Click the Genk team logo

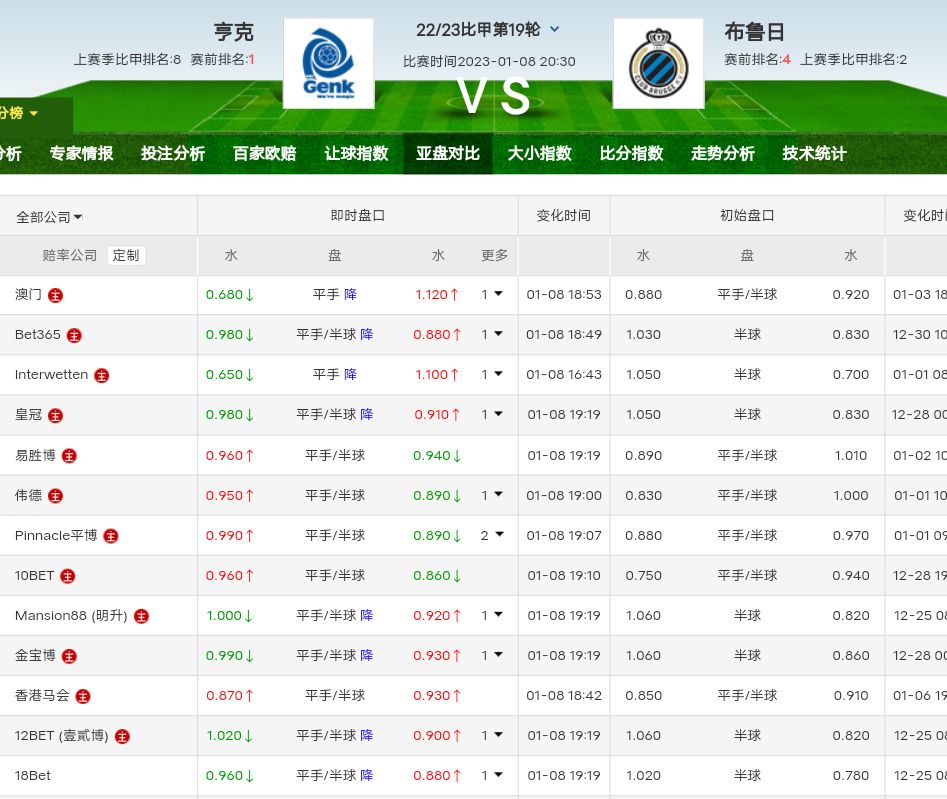tap(328, 63)
